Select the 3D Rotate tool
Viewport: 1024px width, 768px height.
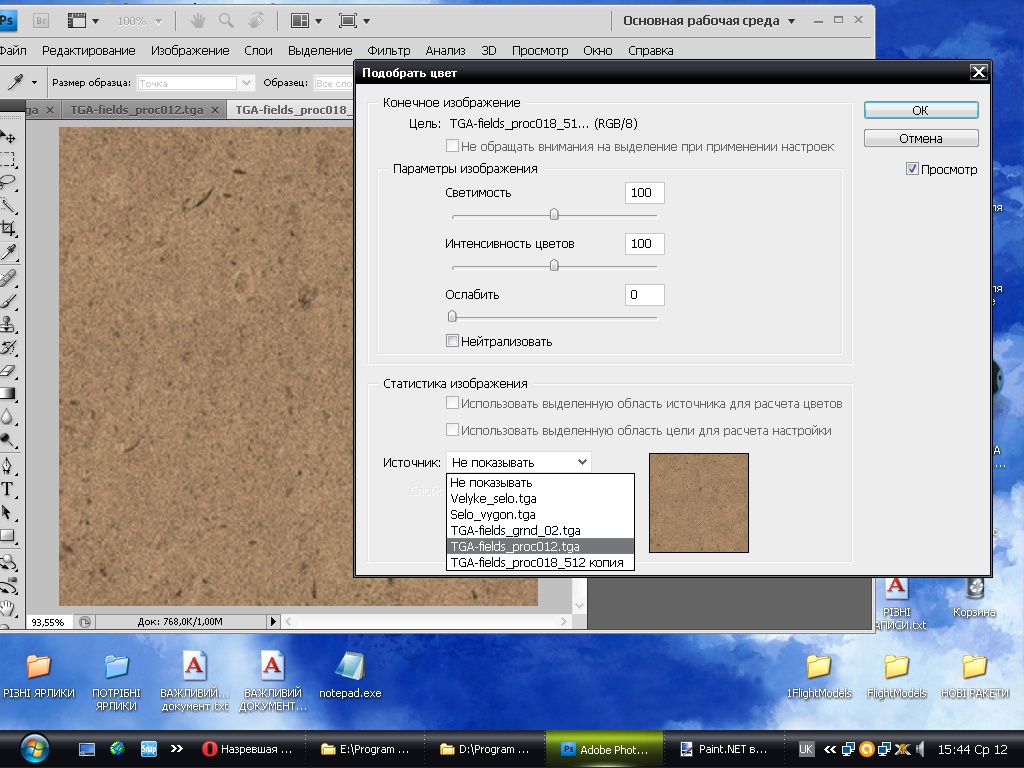coord(8,562)
